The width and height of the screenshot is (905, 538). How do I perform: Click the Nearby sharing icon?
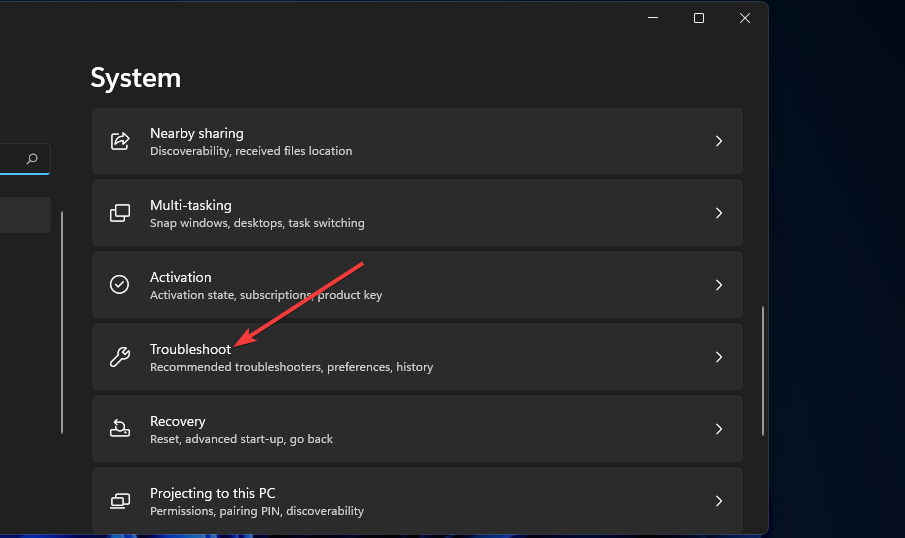point(120,141)
